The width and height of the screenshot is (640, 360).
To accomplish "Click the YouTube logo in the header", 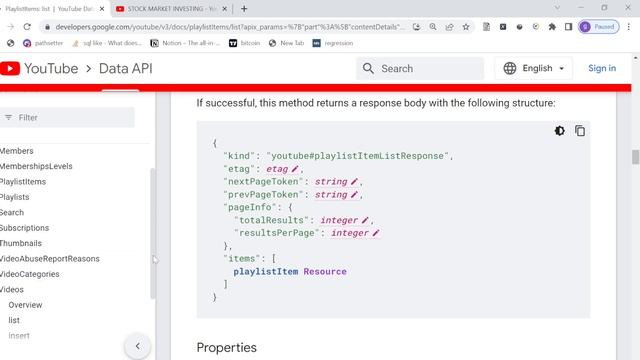I will pos(10,69).
